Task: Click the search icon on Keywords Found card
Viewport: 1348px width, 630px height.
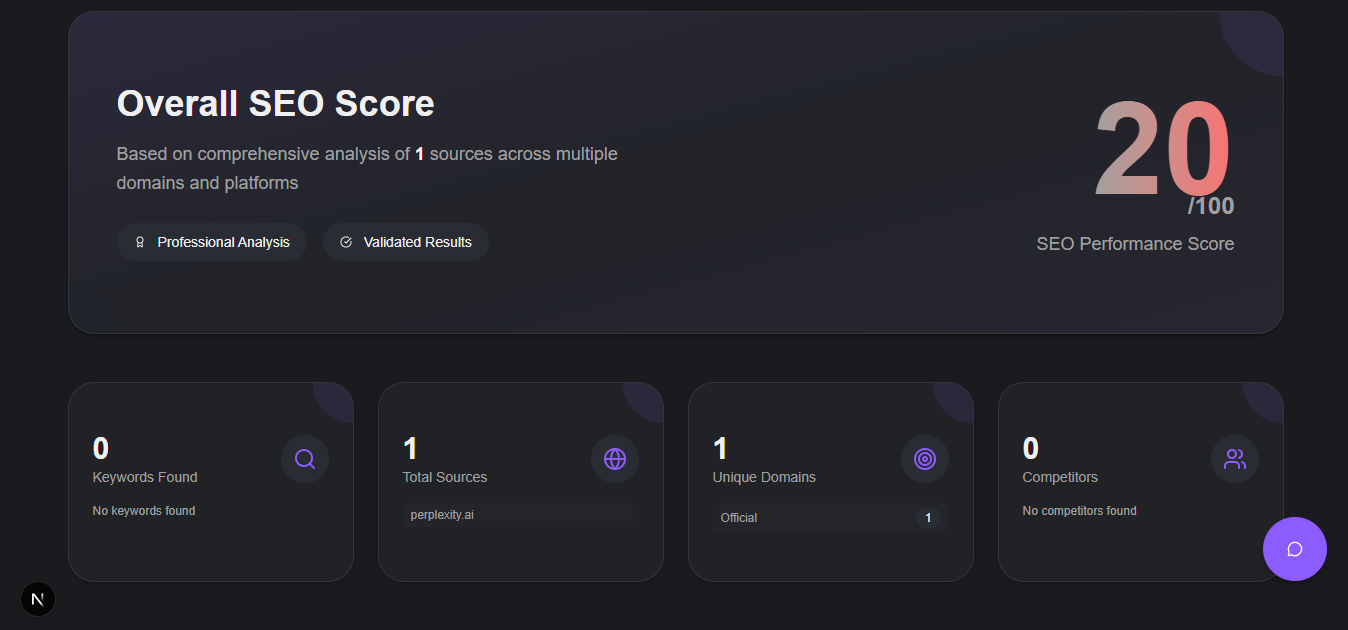Action: pos(305,459)
